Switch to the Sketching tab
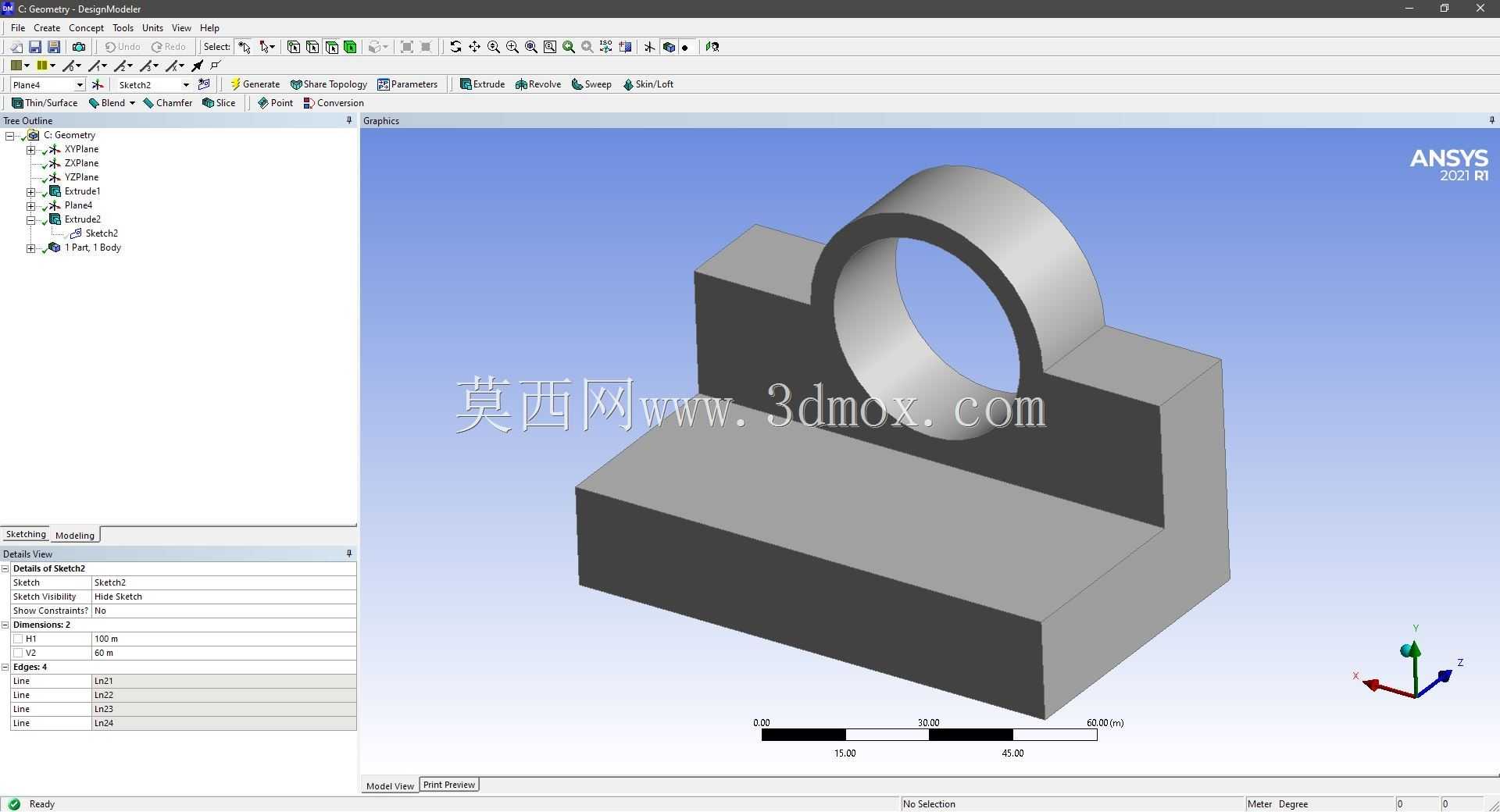This screenshot has width=1500, height=812. [26, 534]
